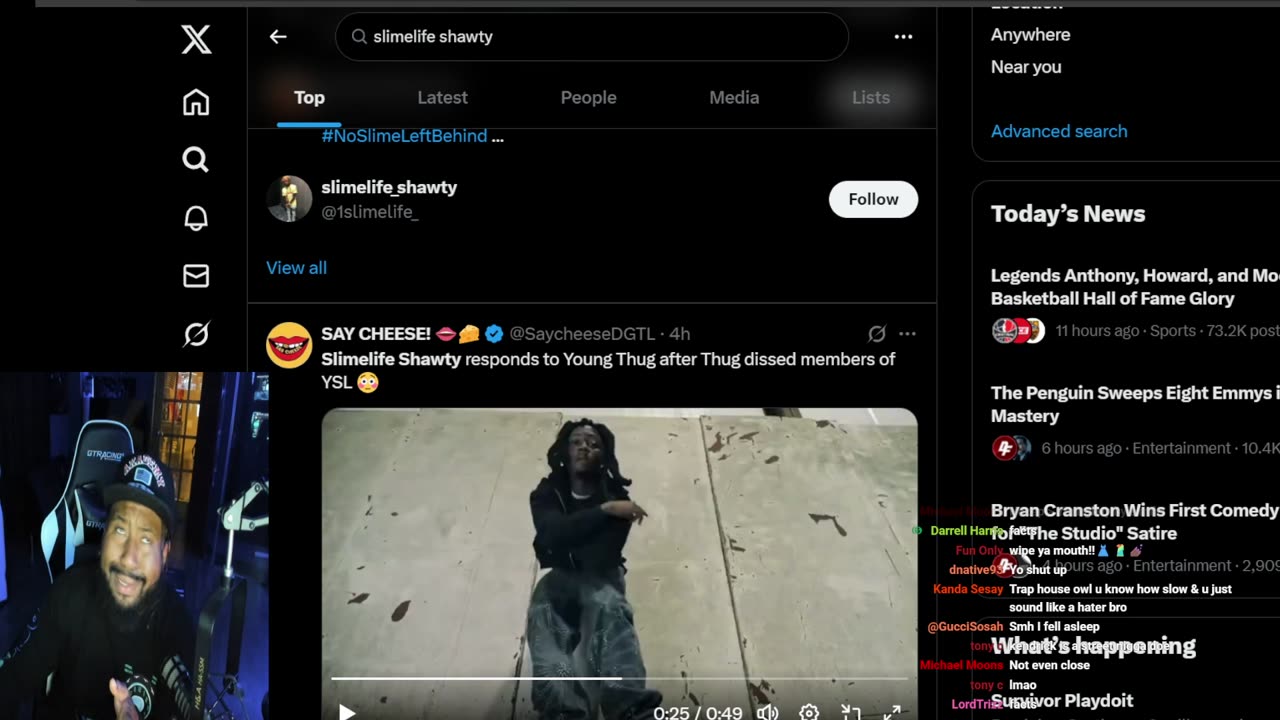This screenshot has width=1280, height=720.
Task: Follow slimelife_shawty
Action: pos(873,199)
